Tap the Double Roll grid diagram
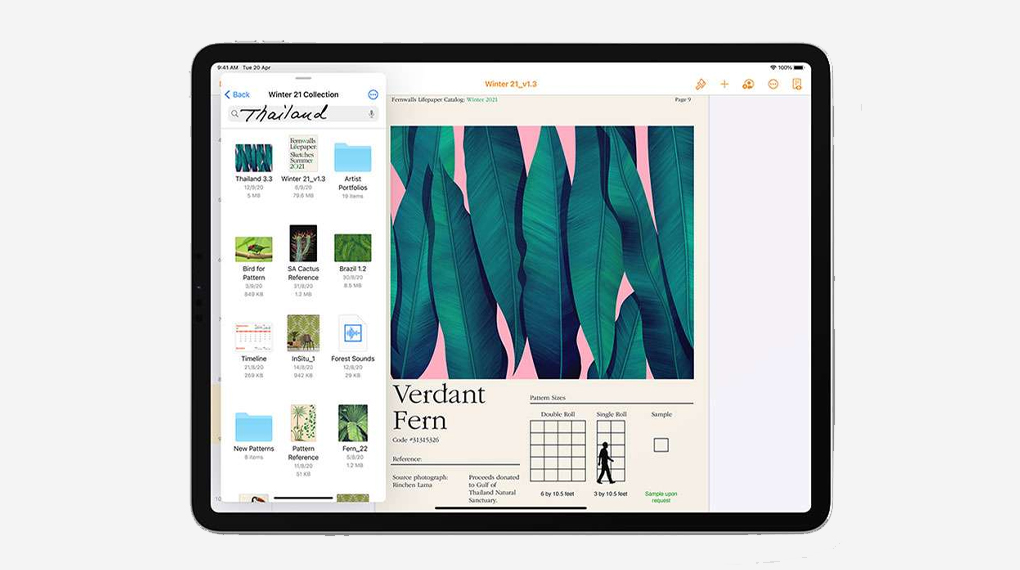 tap(557, 451)
